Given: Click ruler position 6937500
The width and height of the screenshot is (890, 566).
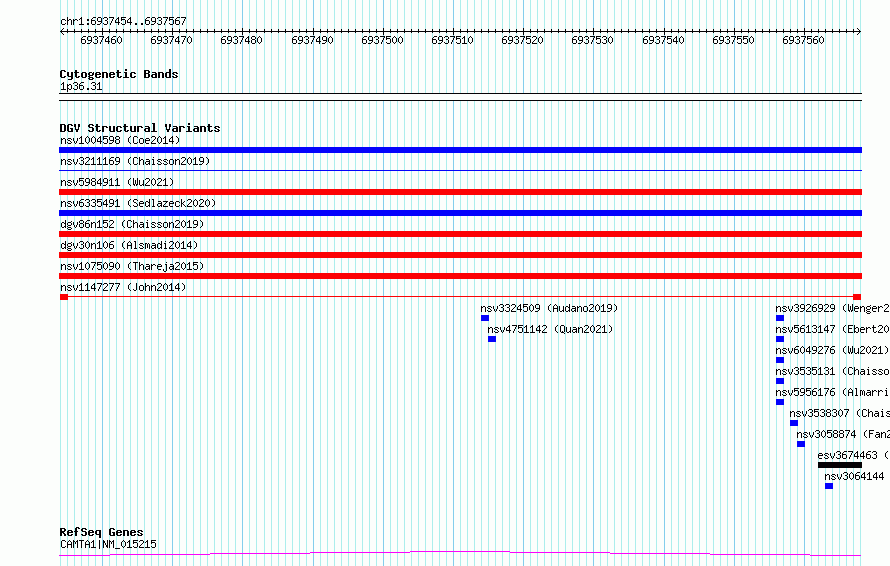Looking at the screenshot, I should coord(382,40).
